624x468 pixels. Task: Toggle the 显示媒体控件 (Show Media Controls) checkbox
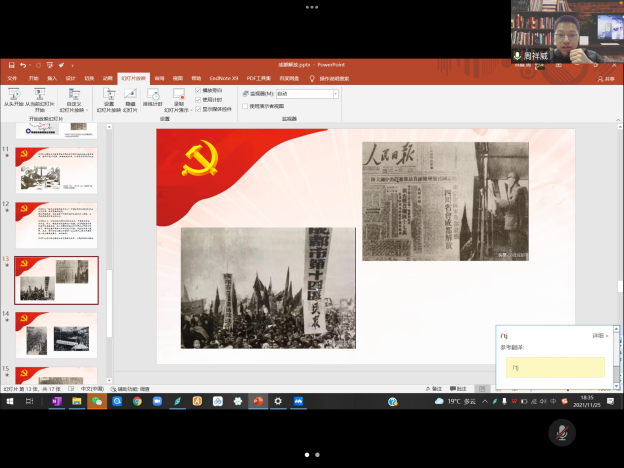(198, 109)
